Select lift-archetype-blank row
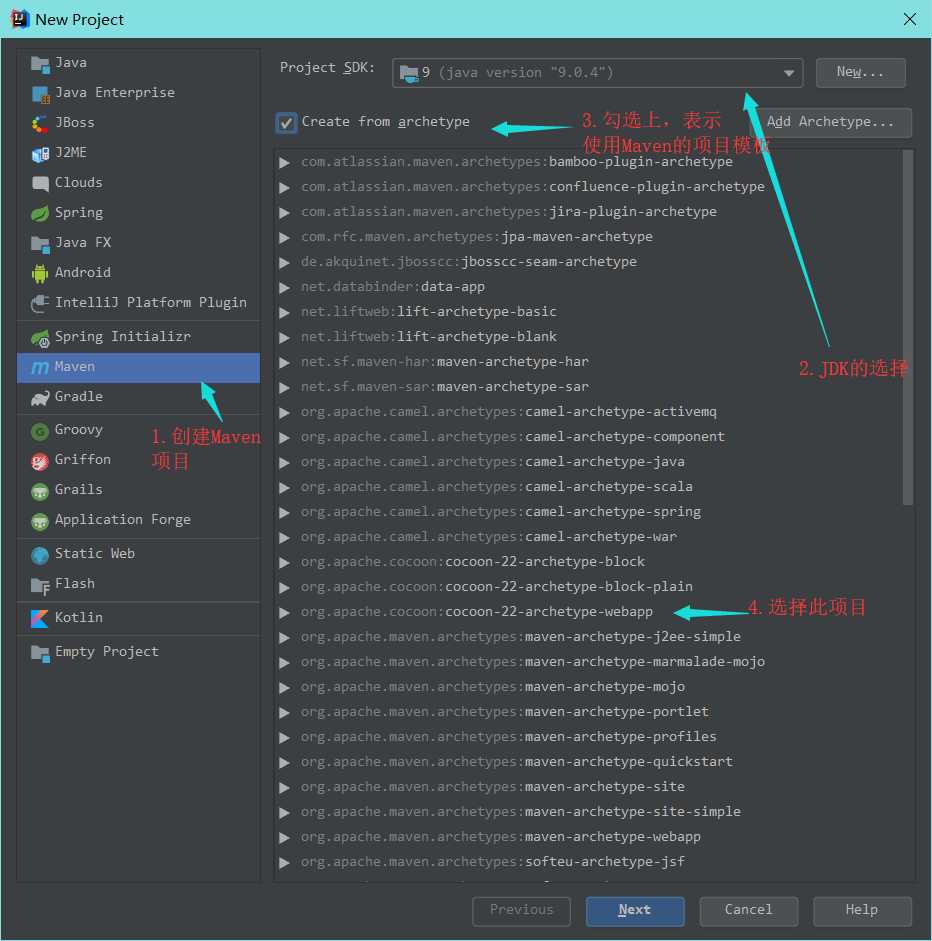 (588, 337)
